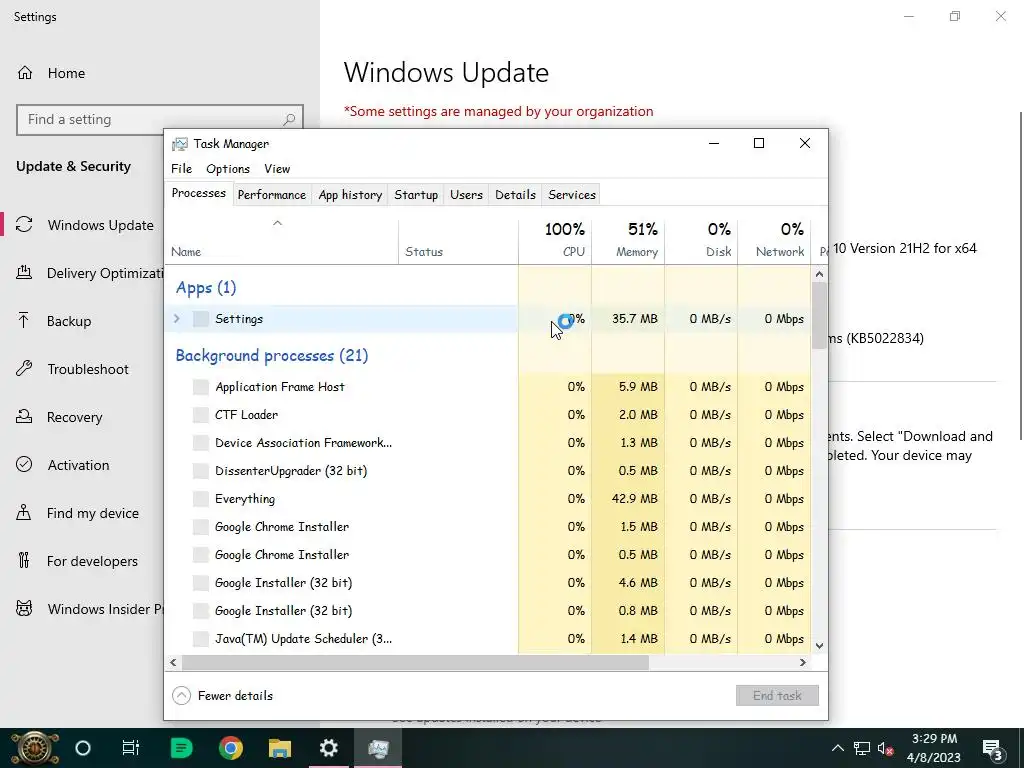Viewport: 1024px width, 768px height.
Task: Click the search magnifier in Find a setting
Action: 289,120
